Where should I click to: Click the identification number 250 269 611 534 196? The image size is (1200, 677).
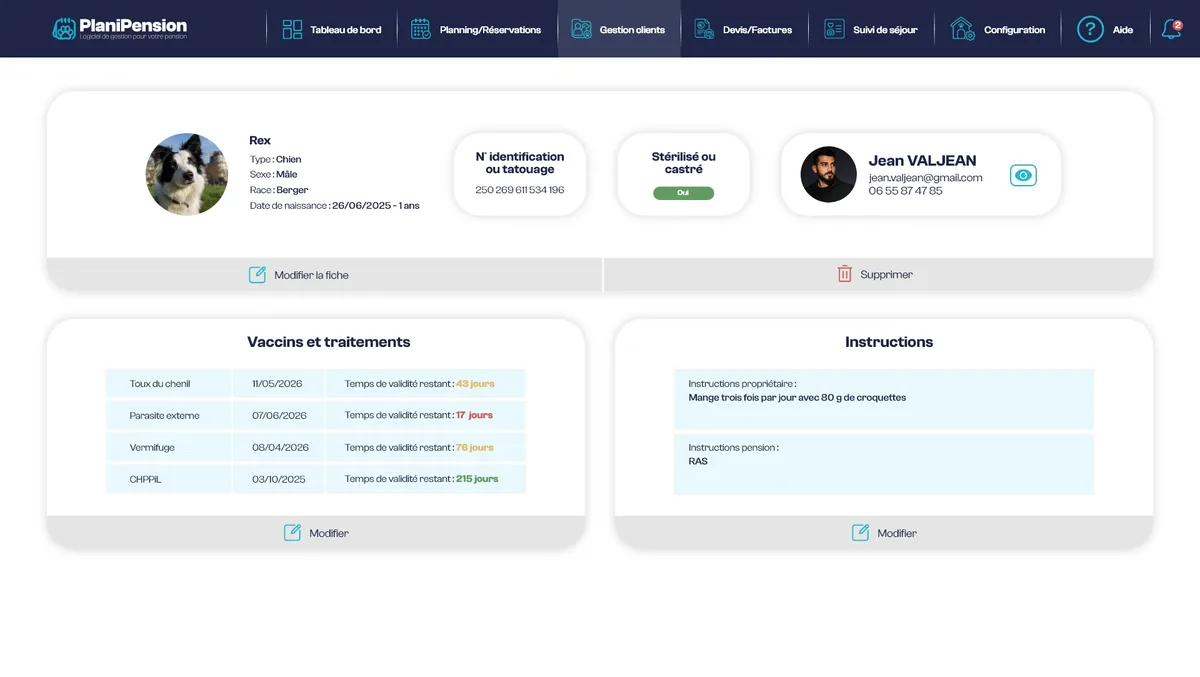(x=520, y=190)
